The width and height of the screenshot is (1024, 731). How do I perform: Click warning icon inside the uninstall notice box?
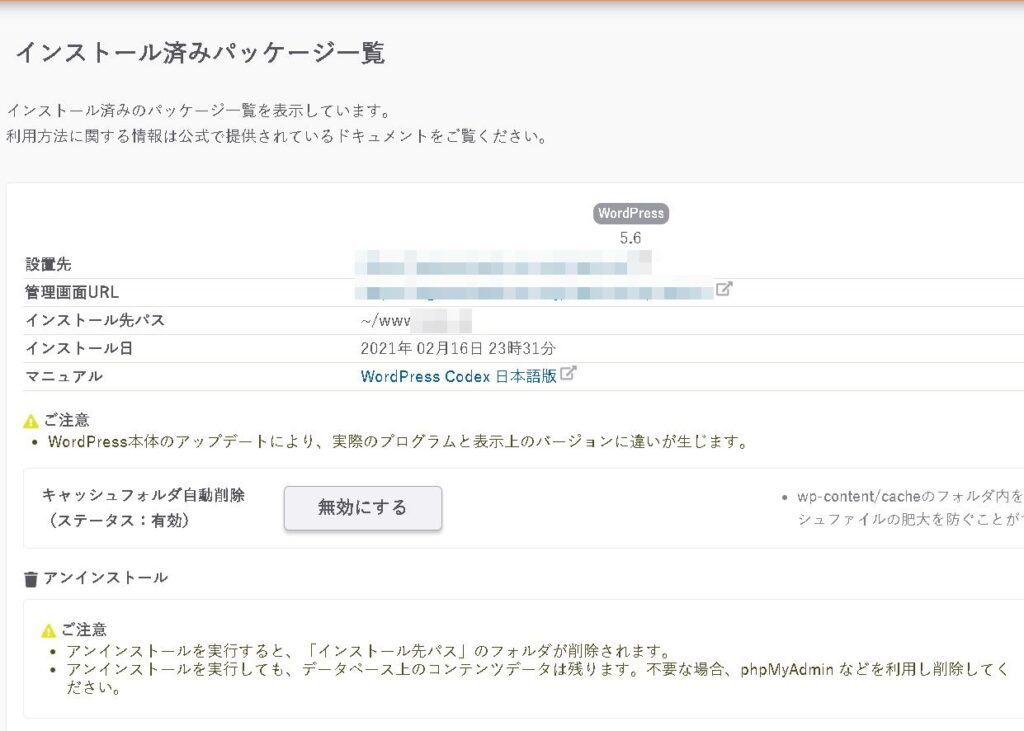pos(48,631)
